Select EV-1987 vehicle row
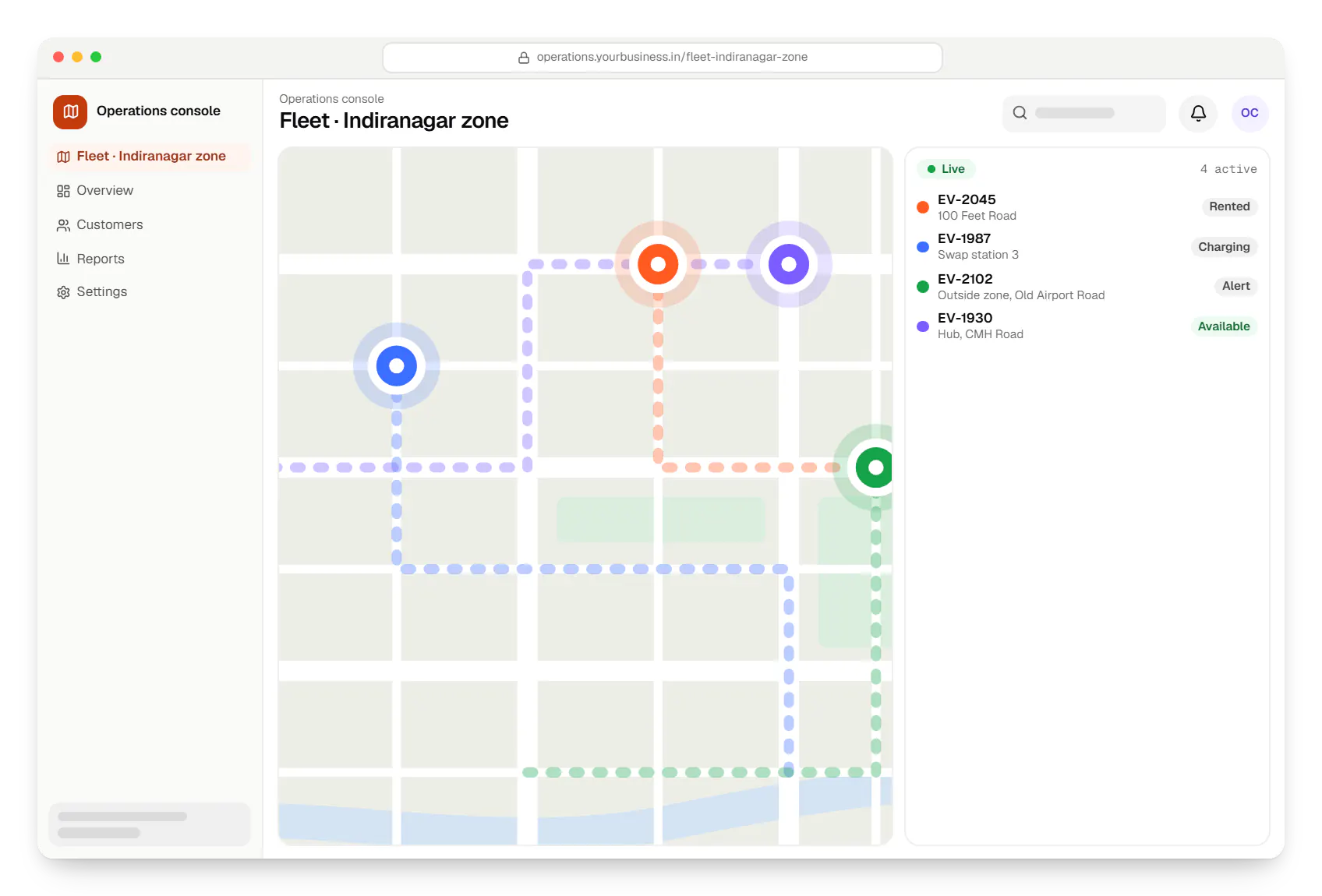 tap(1087, 246)
